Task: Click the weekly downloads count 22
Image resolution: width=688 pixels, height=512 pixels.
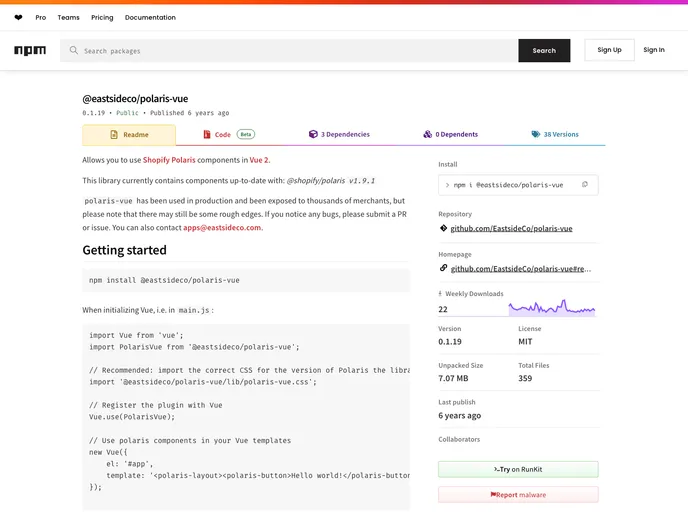Action: point(443,309)
